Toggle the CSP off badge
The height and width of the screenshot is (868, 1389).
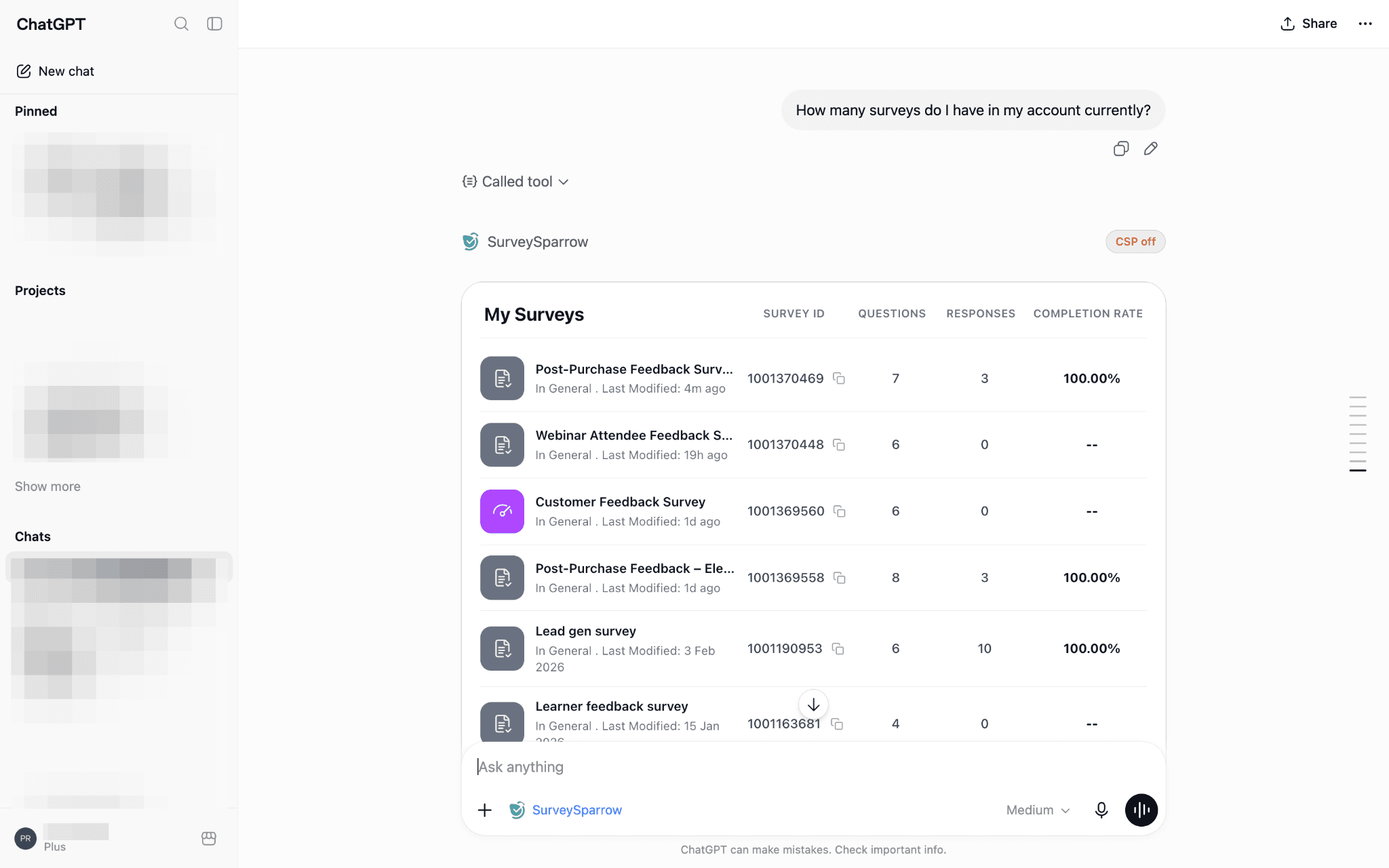point(1135,241)
